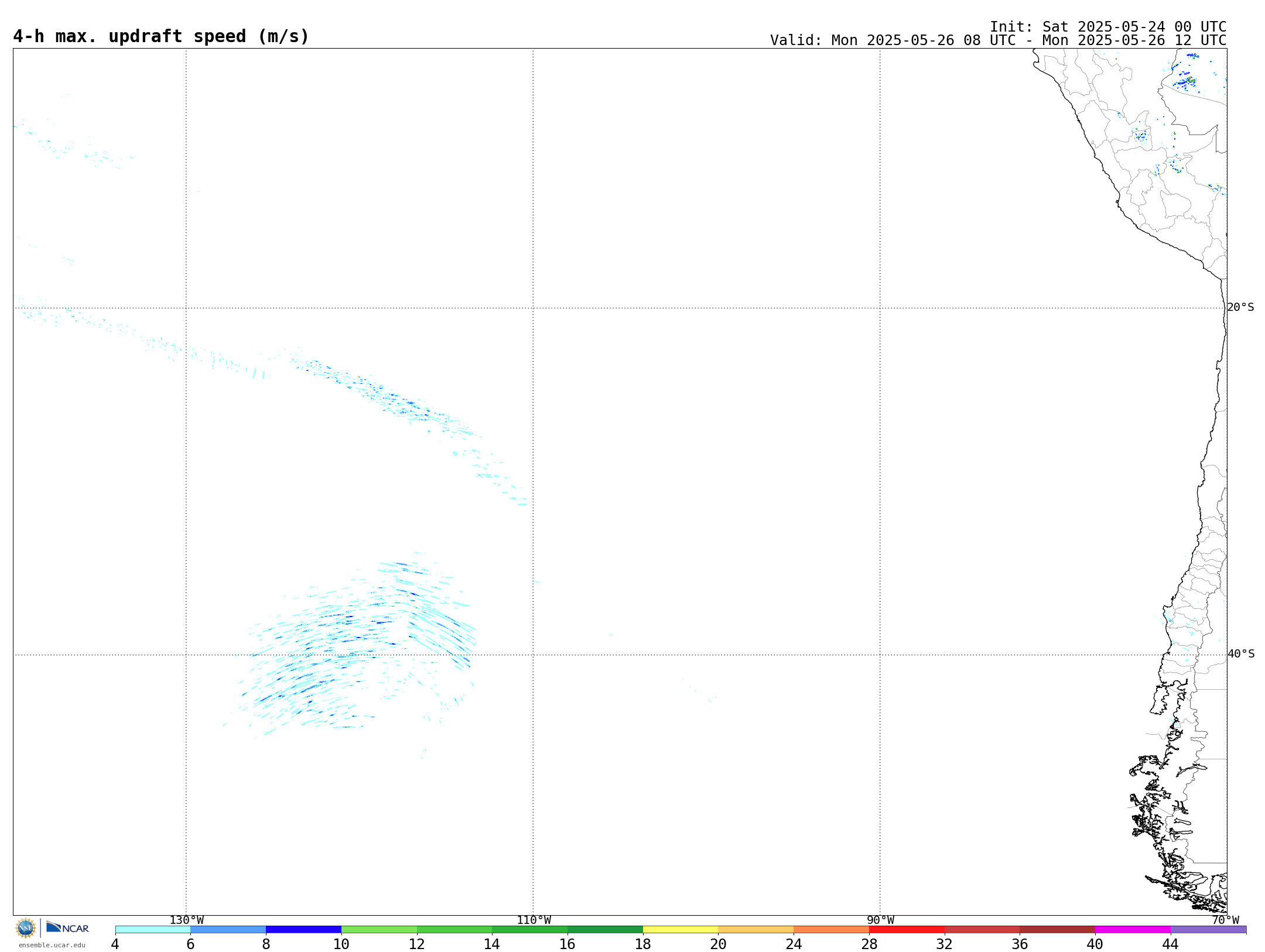Pick the green 12-14 colorbar swatch
The height and width of the screenshot is (952, 1265).
454,930
